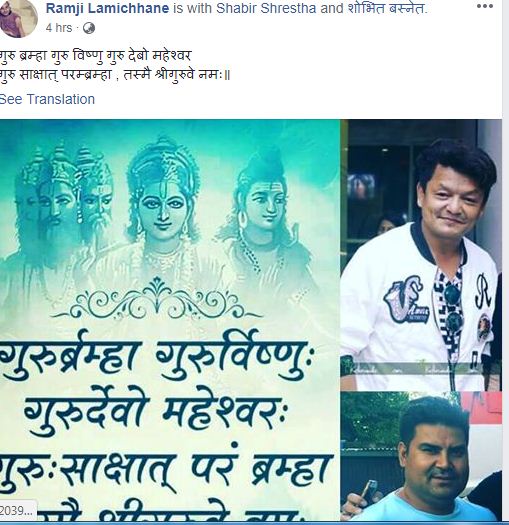This screenshot has height=525, width=509.
Task: Click the globe public privacy icon
Action: [89, 28]
